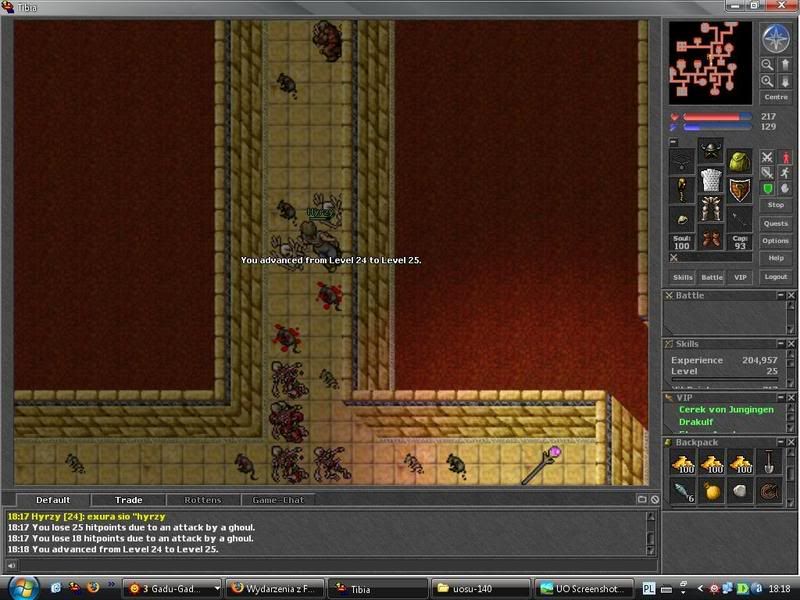Viewport: 800px width, 600px height.
Task: Switch to the Game-Chat tab
Action: [278, 500]
